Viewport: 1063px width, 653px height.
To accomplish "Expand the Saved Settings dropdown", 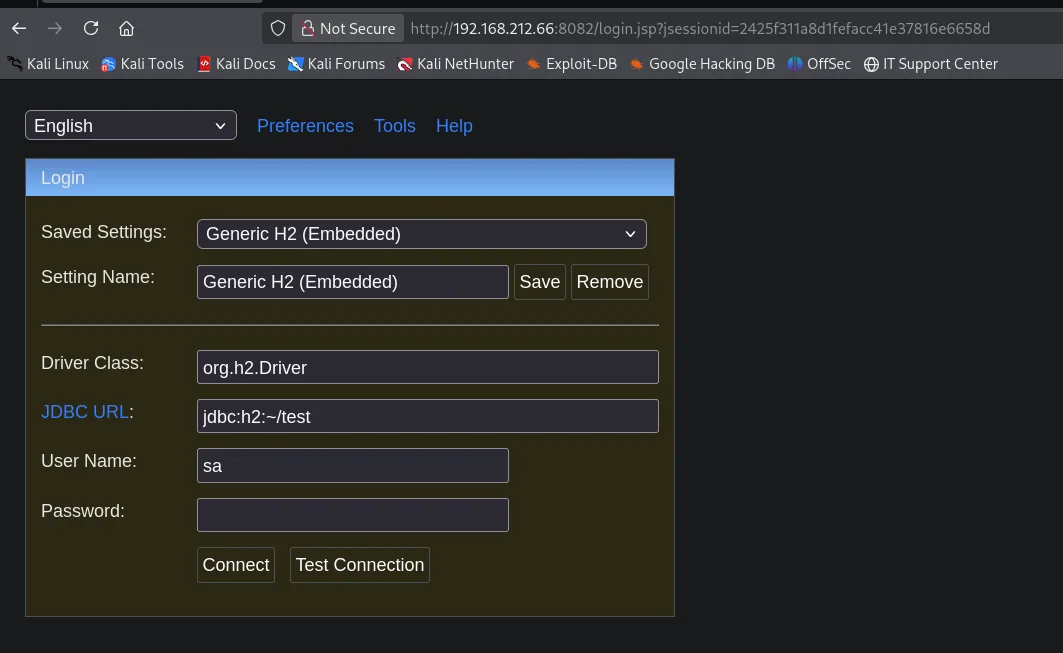I will pyautogui.click(x=422, y=234).
